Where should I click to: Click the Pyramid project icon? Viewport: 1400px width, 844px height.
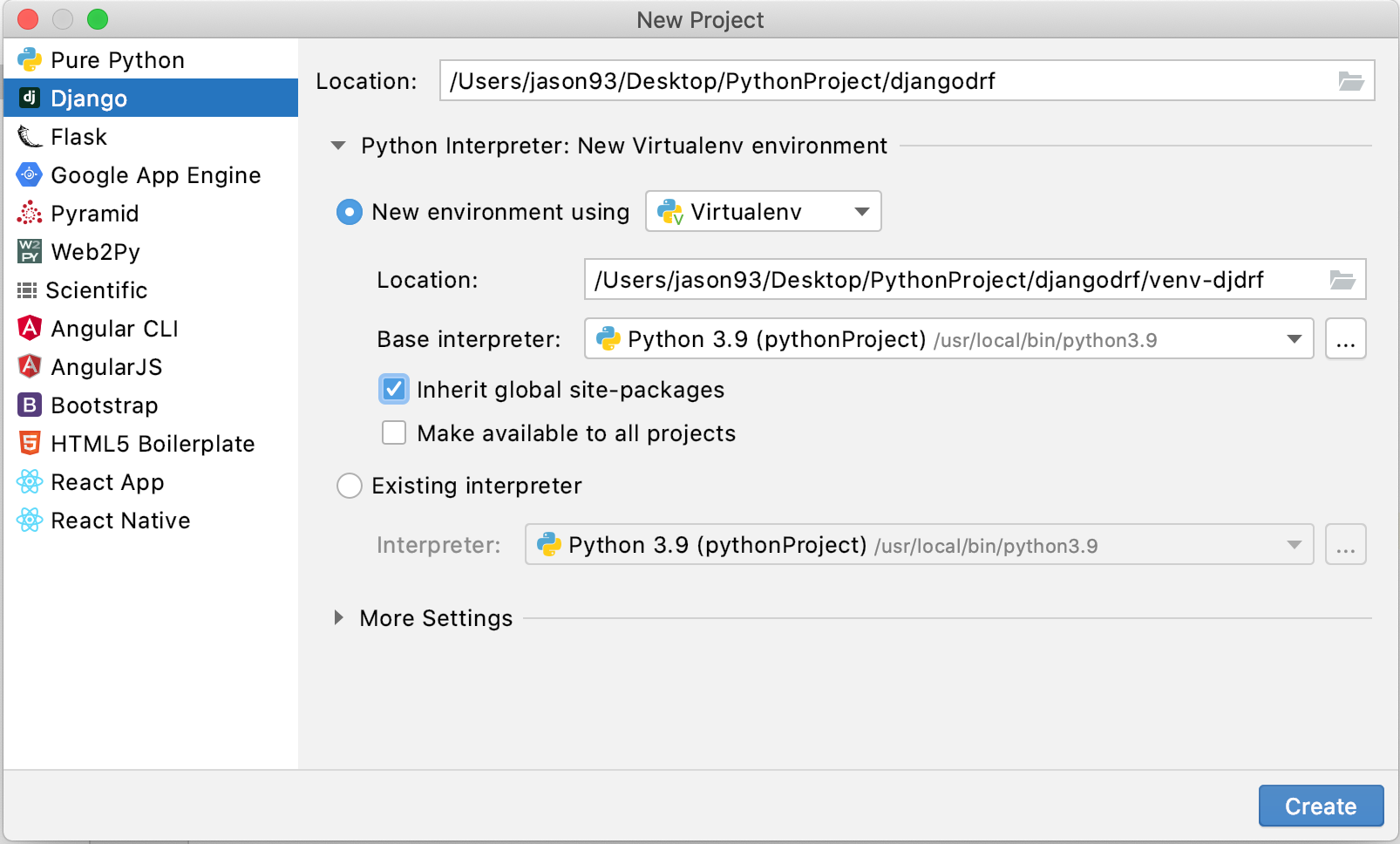click(30, 213)
